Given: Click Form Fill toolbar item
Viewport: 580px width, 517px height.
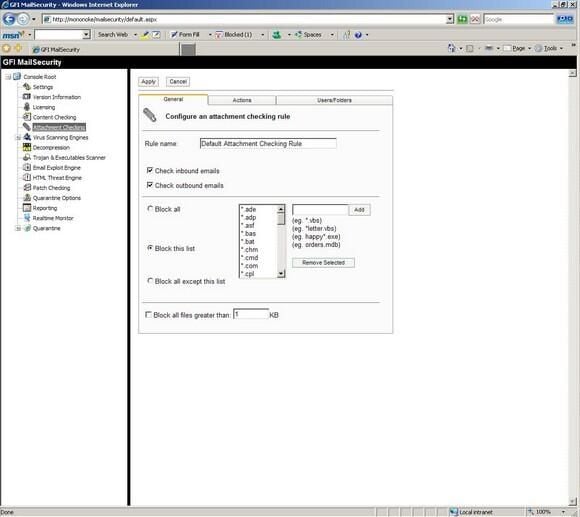Looking at the screenshot, I should (x=185, y=35).
